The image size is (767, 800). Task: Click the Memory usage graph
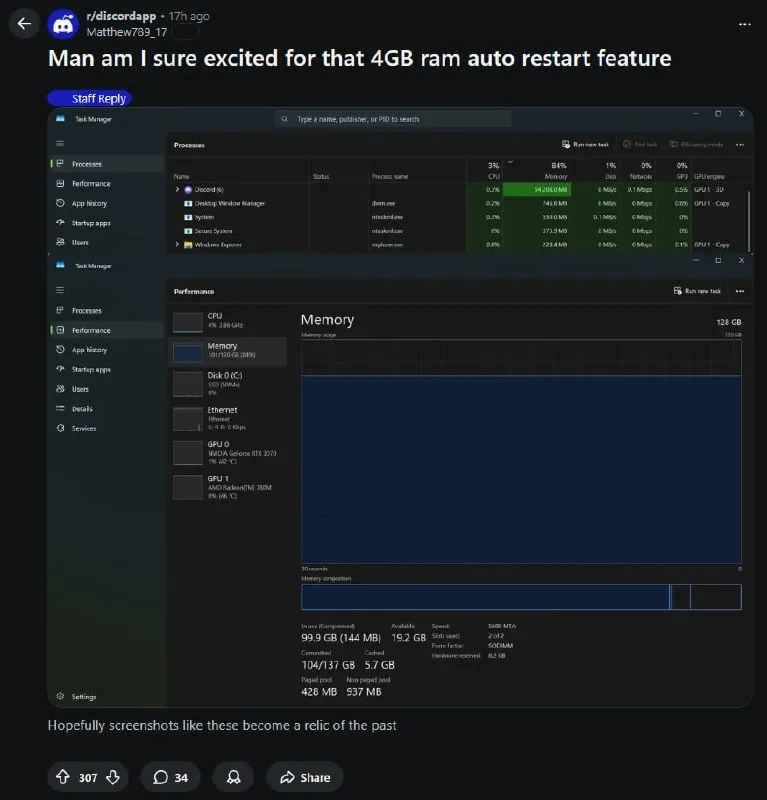pos(521,452)
